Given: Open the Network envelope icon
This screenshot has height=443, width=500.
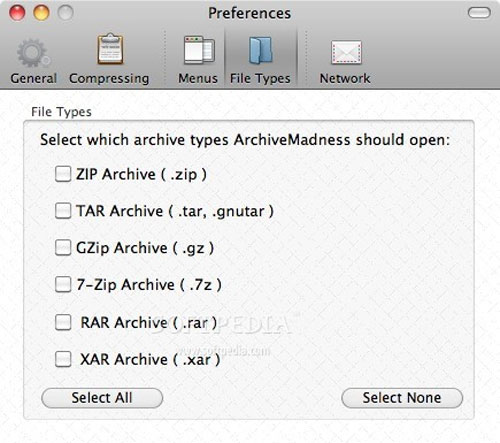Looking at the screenshot, I should pyautogui.click(x=346, y=52).
